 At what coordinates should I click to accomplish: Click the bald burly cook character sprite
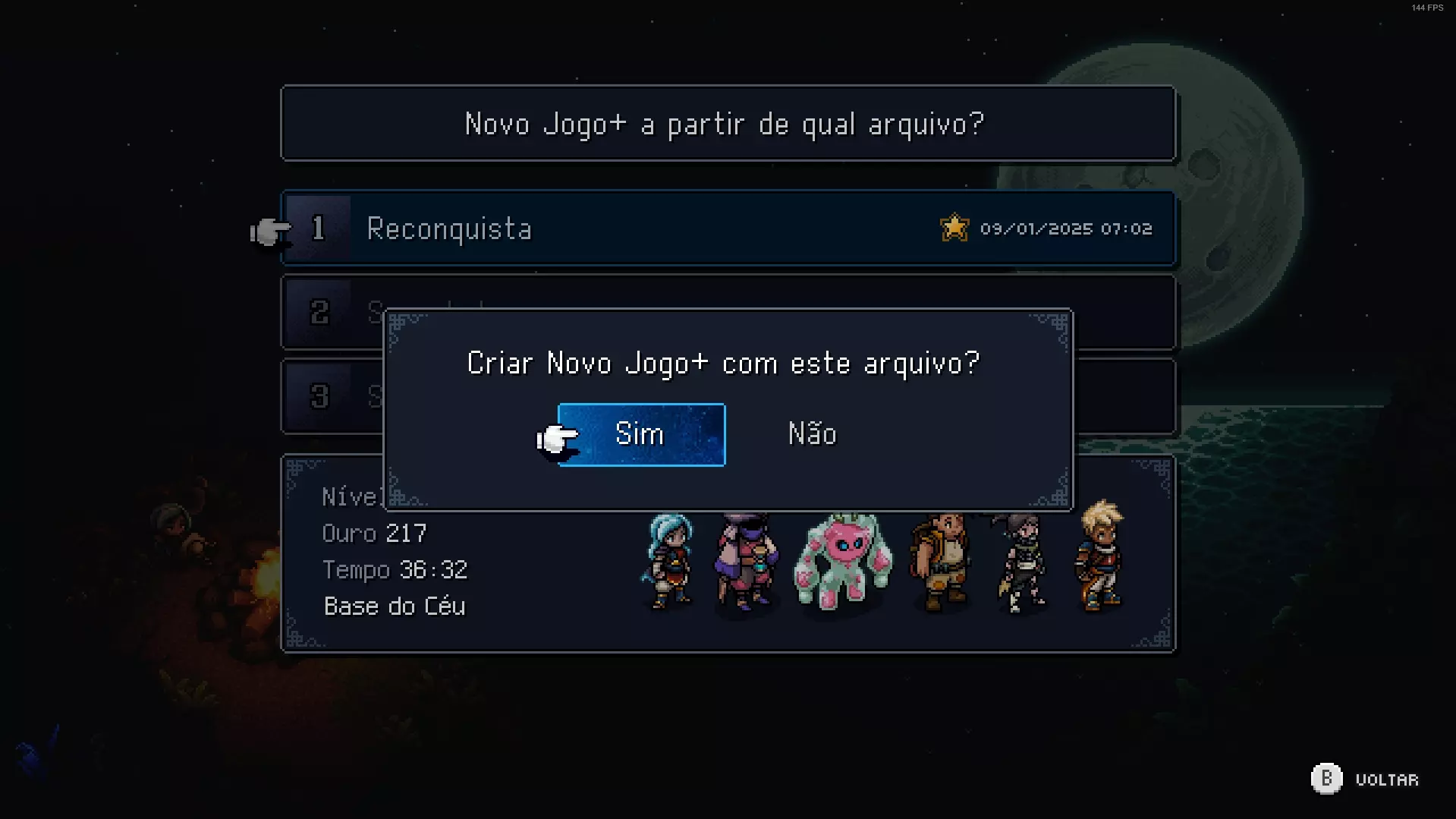coord(941,562)
